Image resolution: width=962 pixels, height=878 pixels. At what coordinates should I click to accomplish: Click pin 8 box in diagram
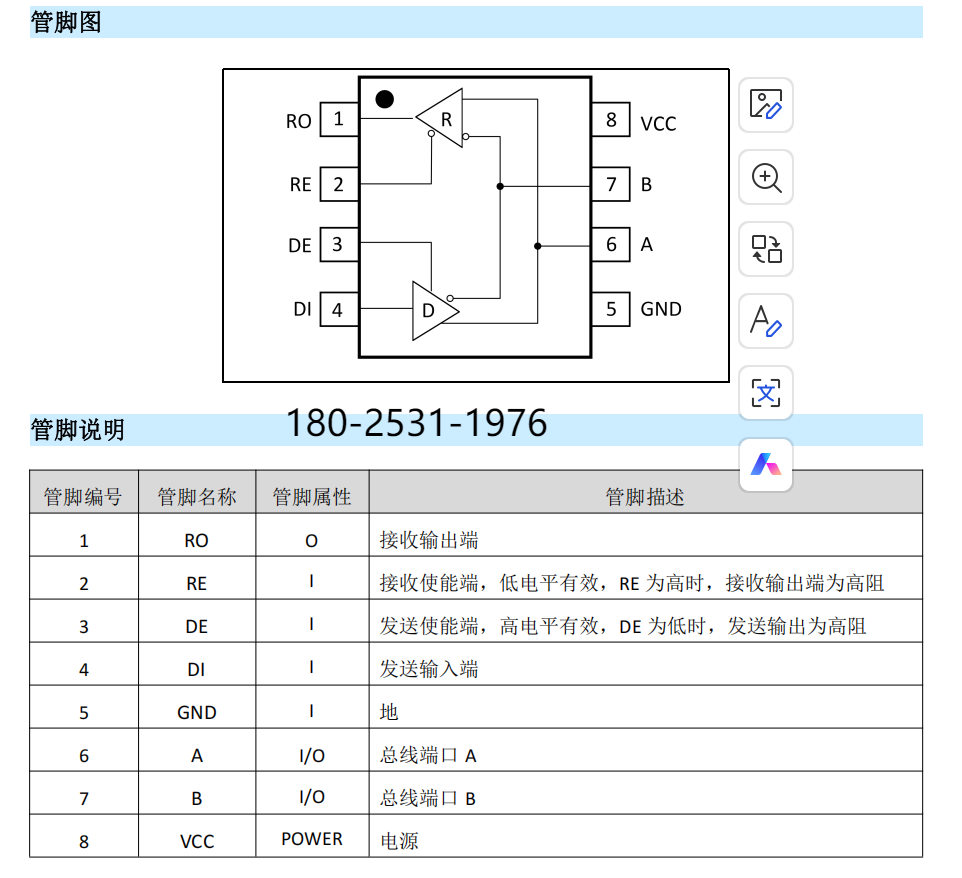point(610,119)
